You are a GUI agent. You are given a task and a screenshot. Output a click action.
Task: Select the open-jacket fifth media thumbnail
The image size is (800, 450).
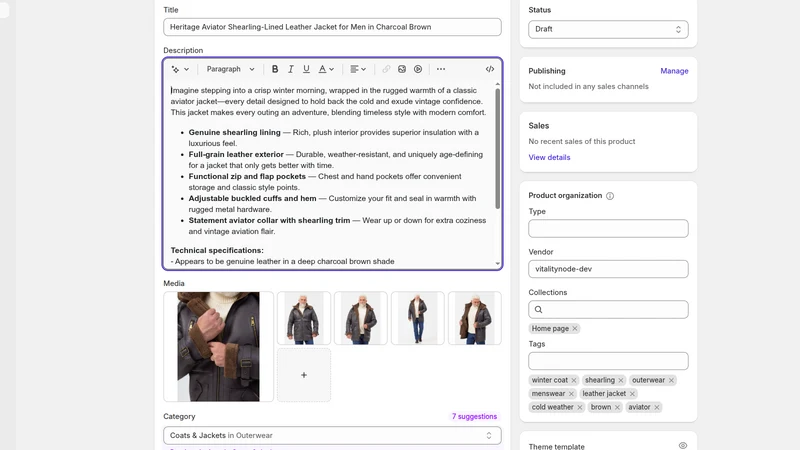(x=474, y=318)
